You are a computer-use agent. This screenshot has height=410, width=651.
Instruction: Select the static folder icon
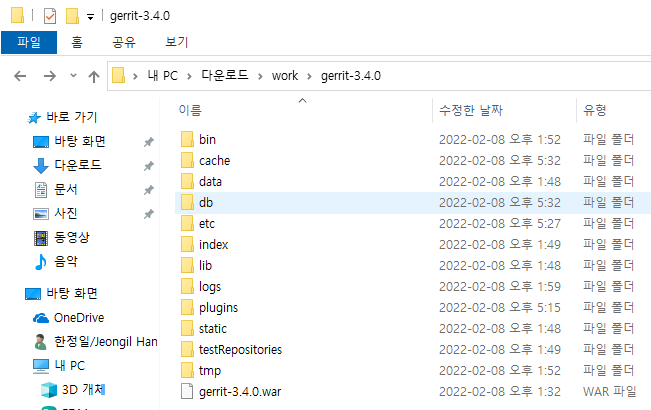pyautogui.click(x=187, y=328)
